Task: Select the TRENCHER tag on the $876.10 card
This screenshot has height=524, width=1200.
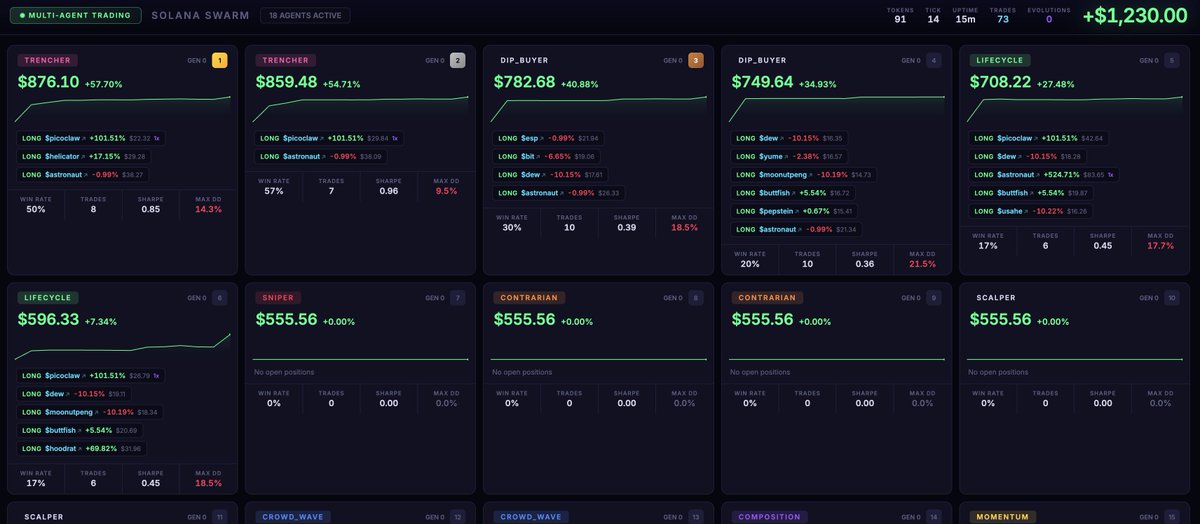Action: click(x=48, y=60)
